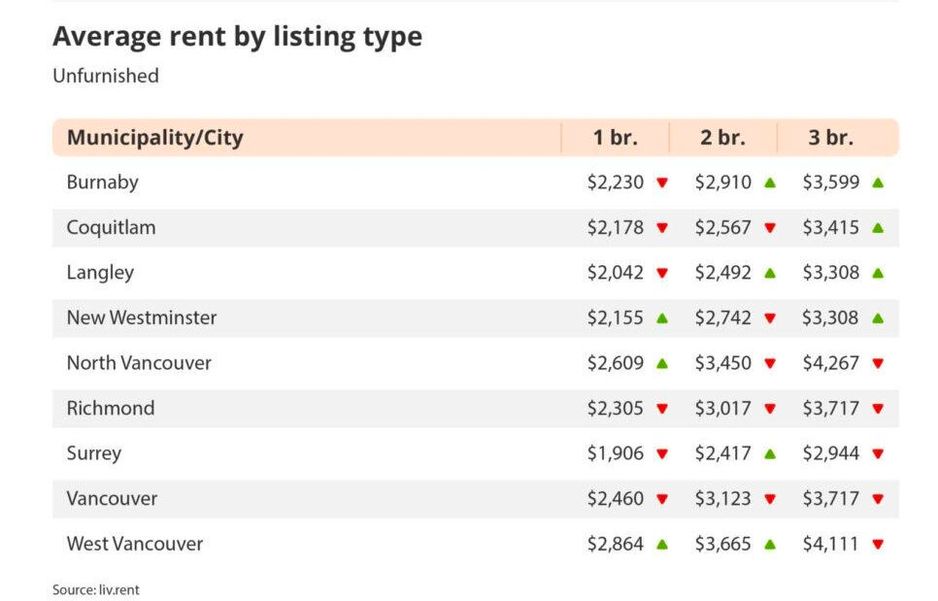Click the West Vancouver row label
The height and width of the screenshot is (601, 938).
tap(134, 544)
